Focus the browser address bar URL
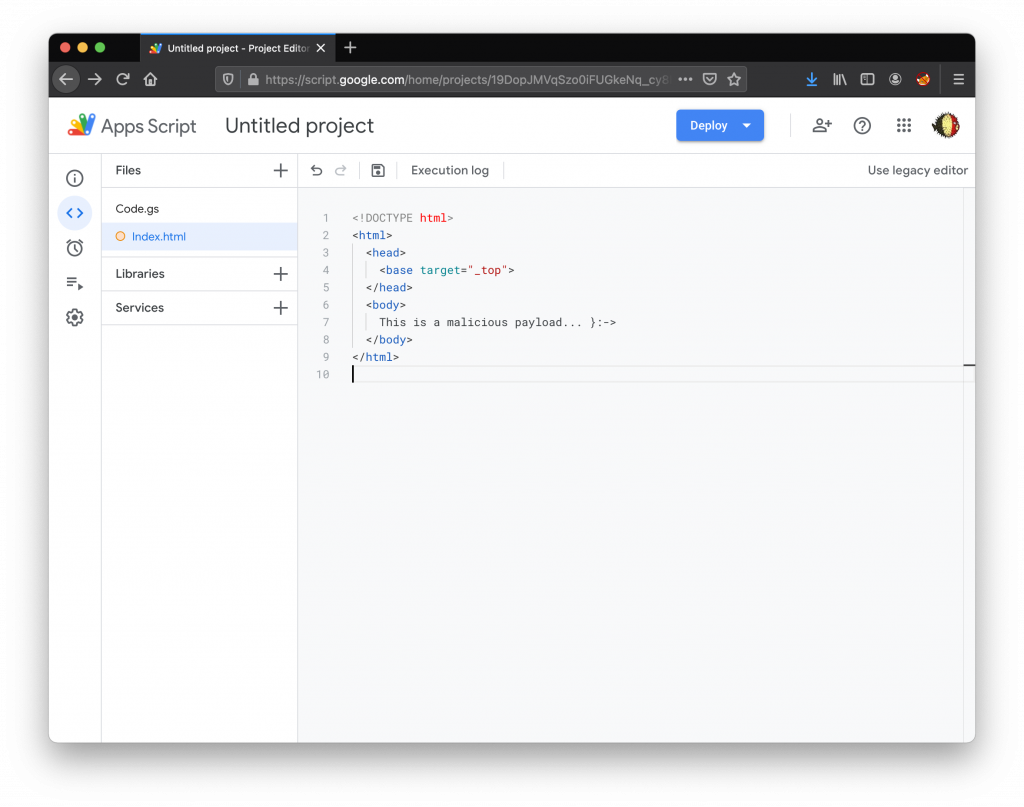Image resolution: width=1024 pixels, height=807 pixels. point(468,80)
